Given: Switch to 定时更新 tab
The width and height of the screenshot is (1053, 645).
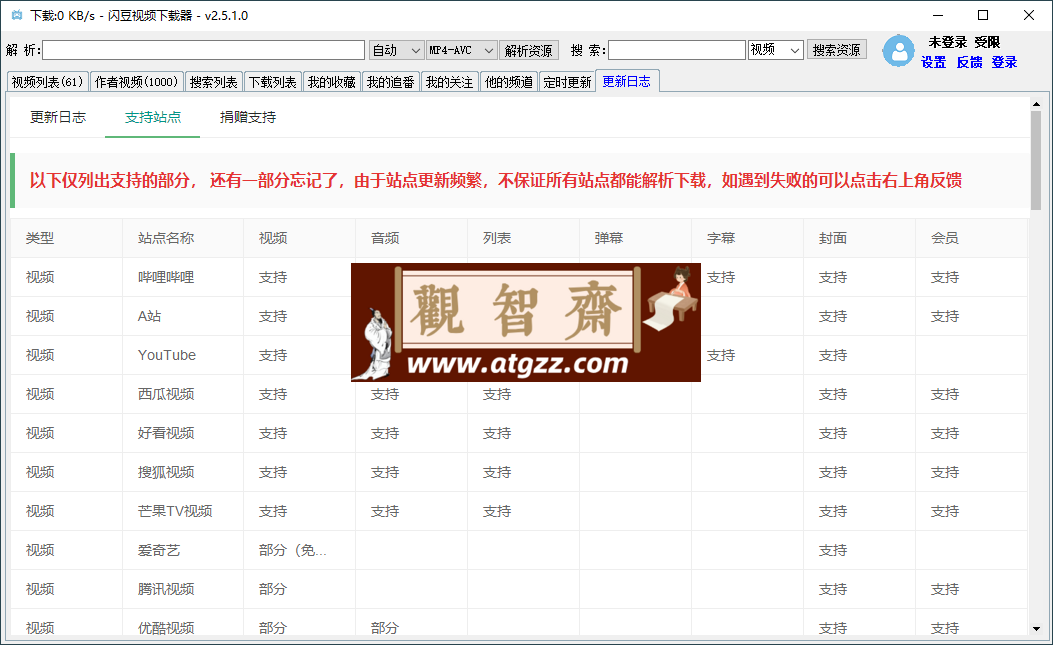Looking at the screenshot, I should click(x=567, y=82).
